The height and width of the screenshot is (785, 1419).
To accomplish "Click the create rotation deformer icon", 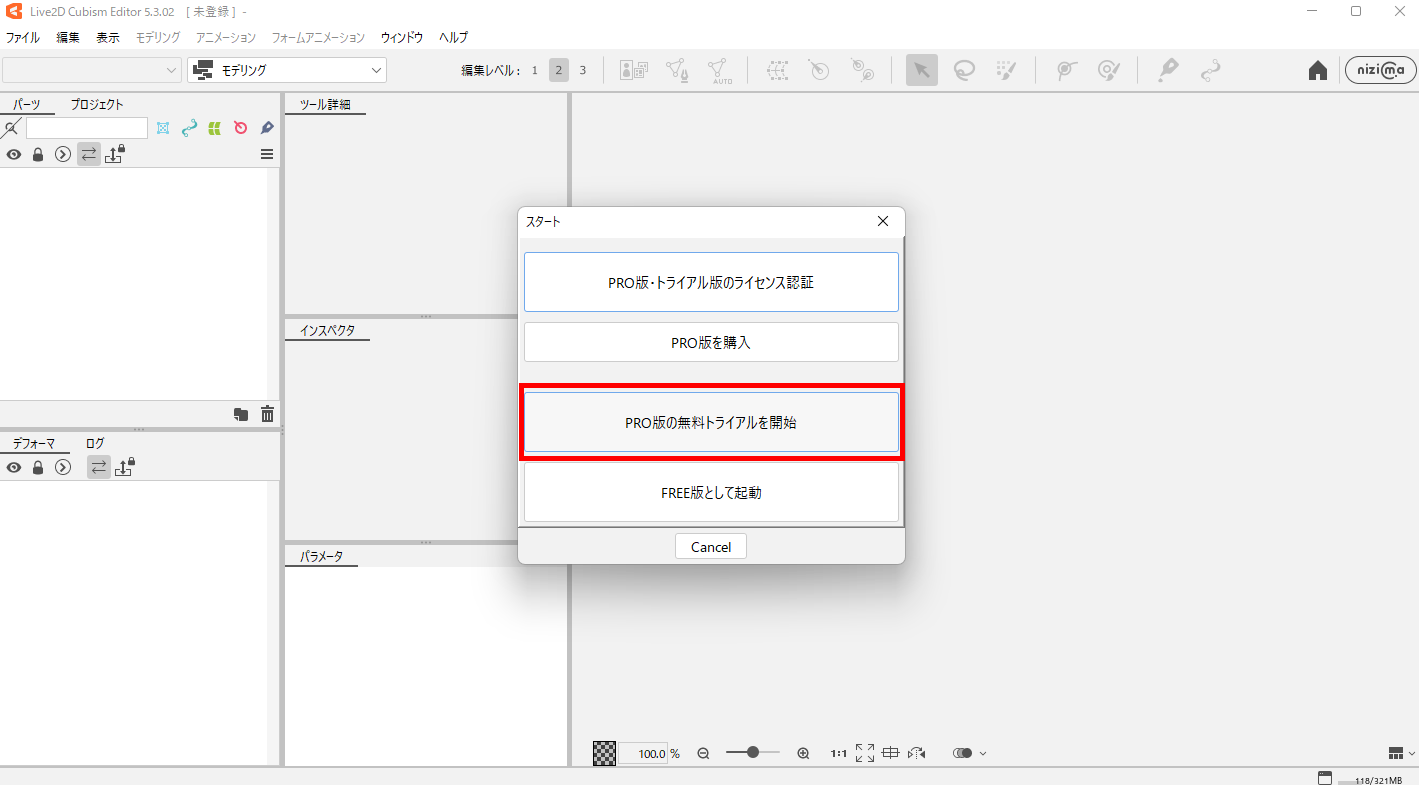I will coord(819,70).
